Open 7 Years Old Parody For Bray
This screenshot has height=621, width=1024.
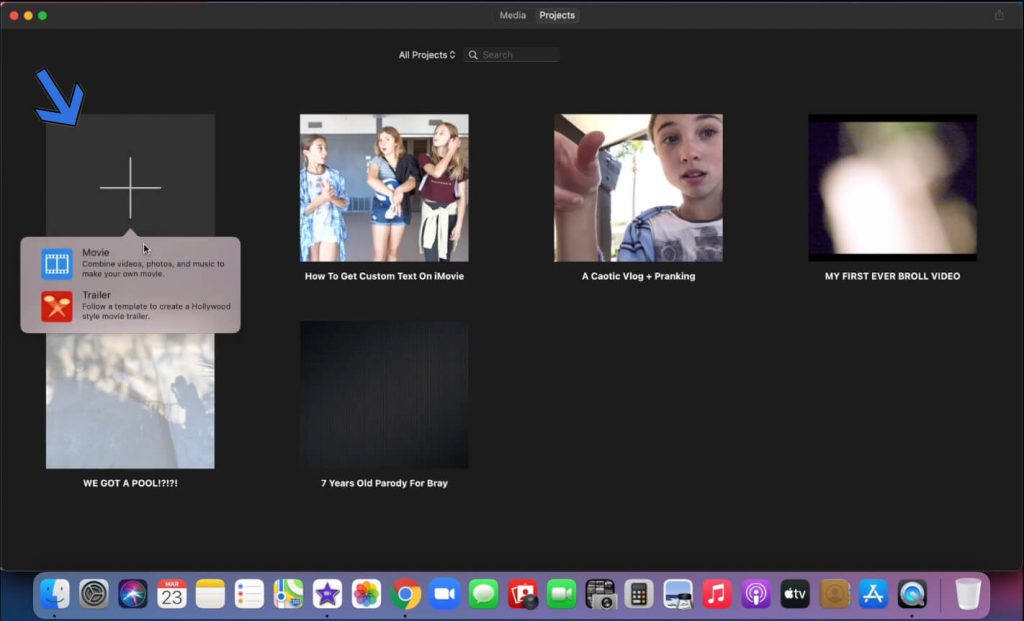pyautogui.click(x=384, y=395)
